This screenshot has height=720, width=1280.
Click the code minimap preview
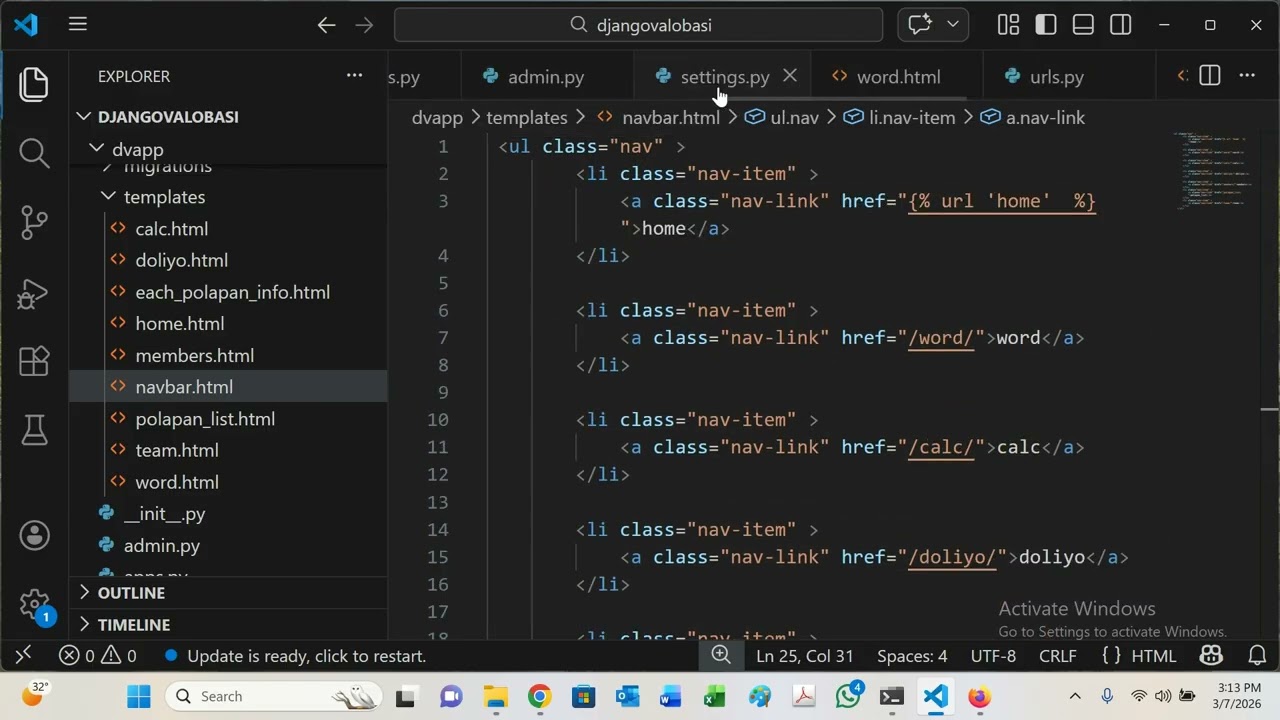[1212, 170]
